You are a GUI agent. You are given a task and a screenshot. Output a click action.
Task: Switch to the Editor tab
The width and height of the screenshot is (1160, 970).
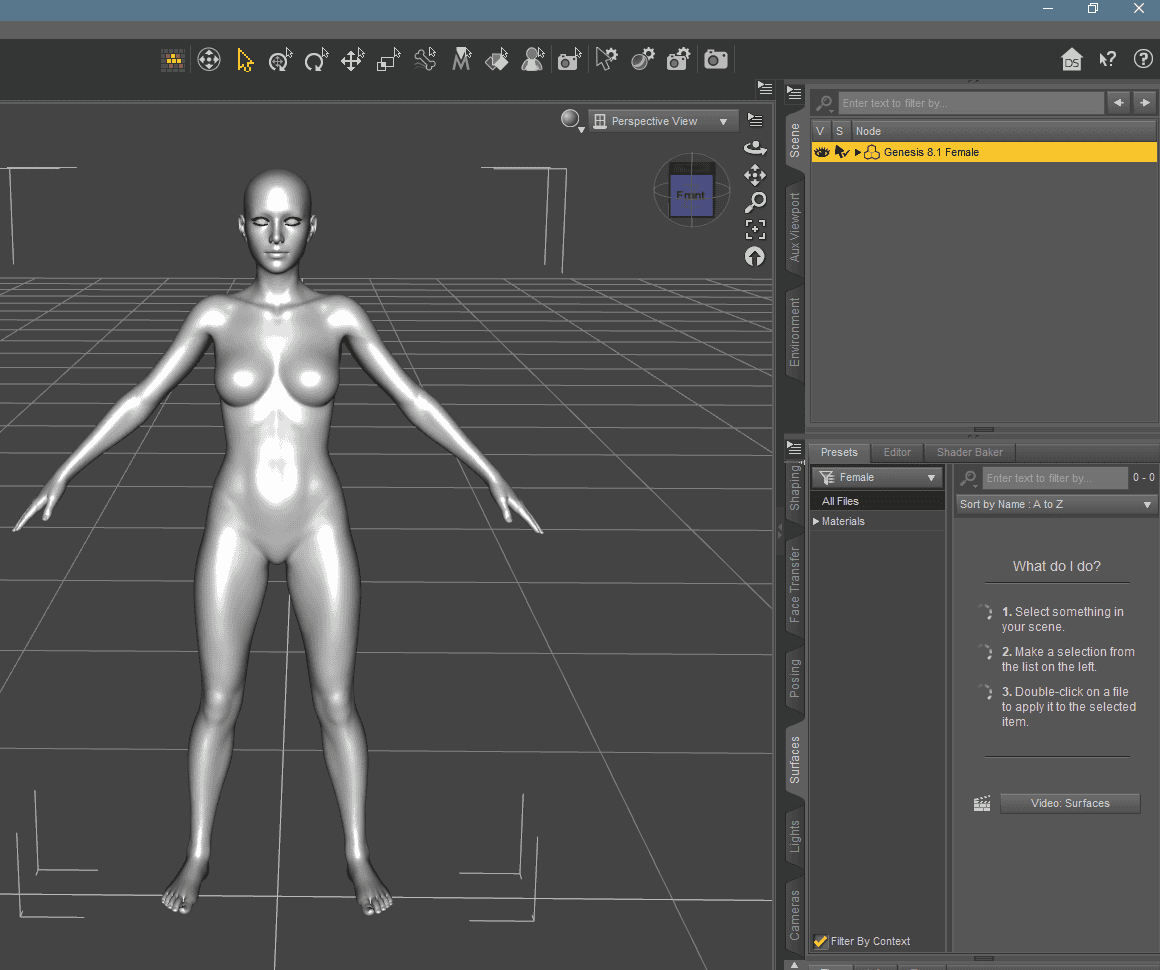click(x=896, y=452)
